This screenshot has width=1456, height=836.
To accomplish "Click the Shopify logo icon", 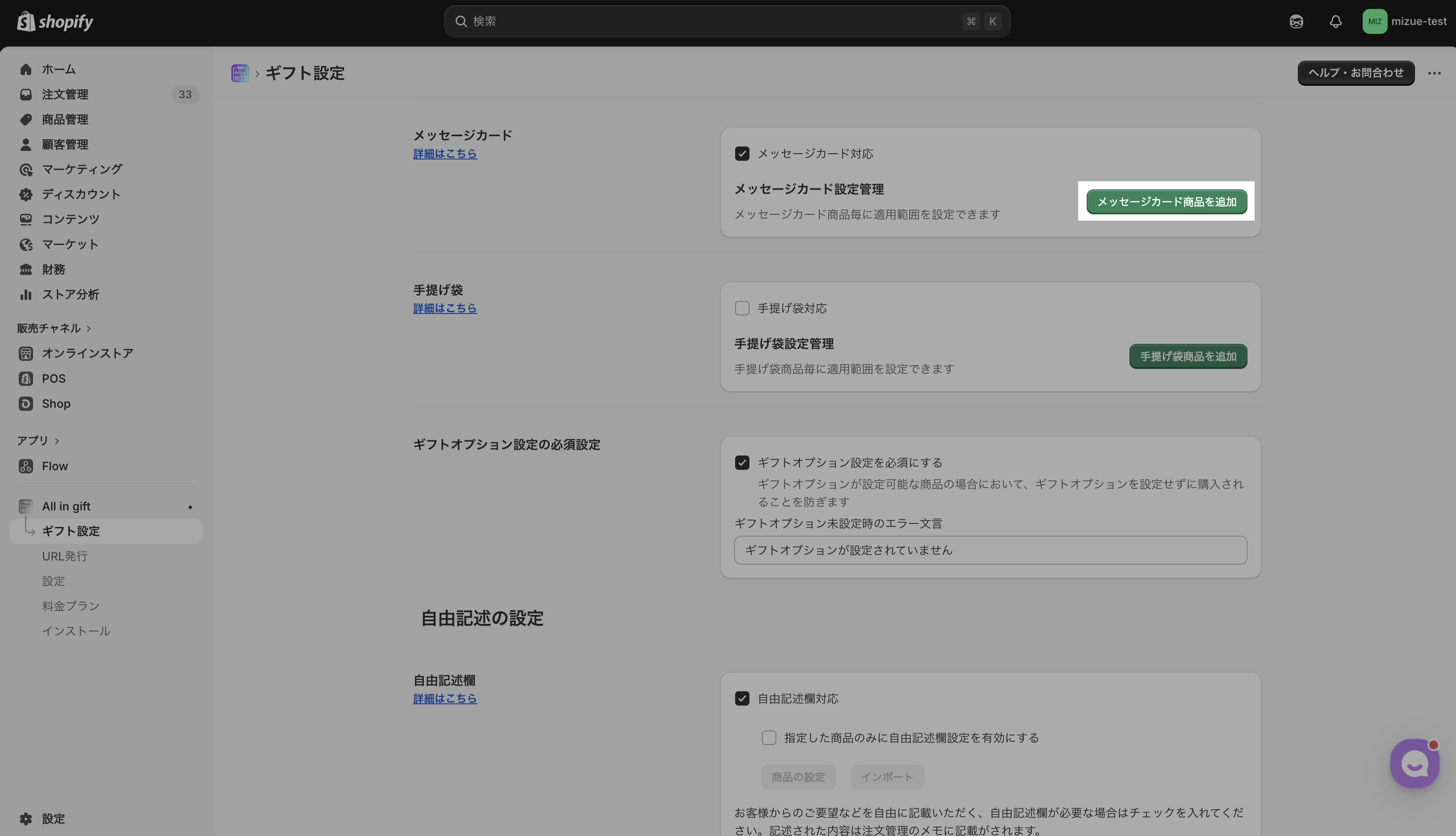I will (26, 21).
